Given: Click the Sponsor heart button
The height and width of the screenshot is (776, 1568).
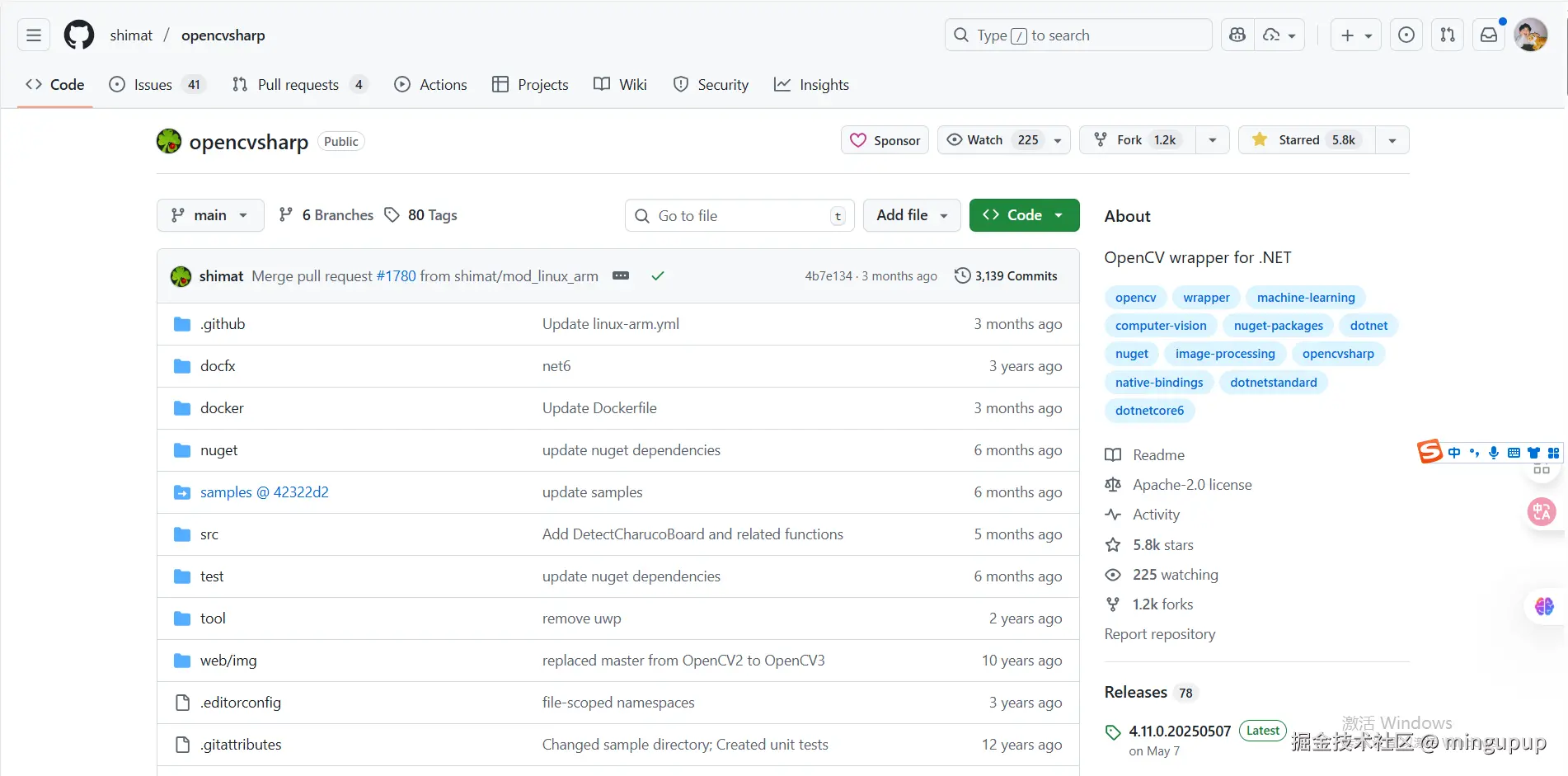Looking at the screenshot, I should (885, 140).
